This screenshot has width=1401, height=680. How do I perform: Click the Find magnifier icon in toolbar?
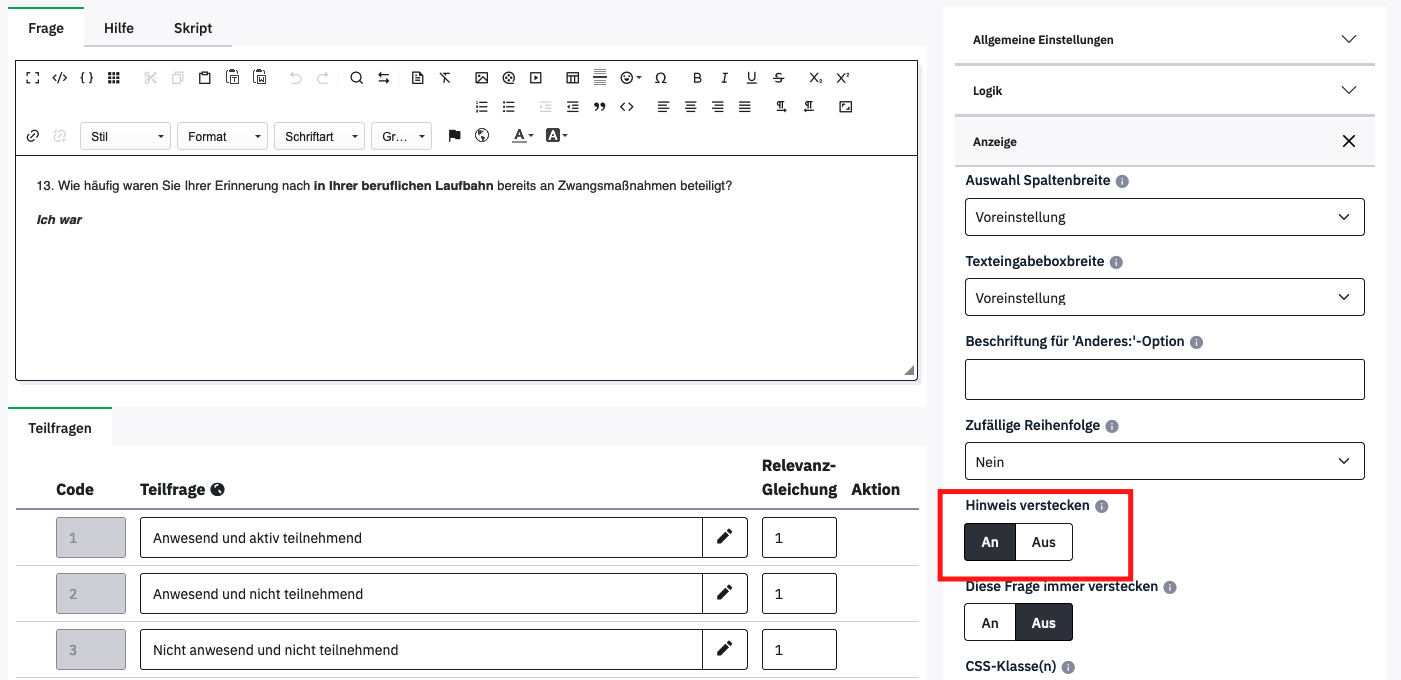coord(356,78)
